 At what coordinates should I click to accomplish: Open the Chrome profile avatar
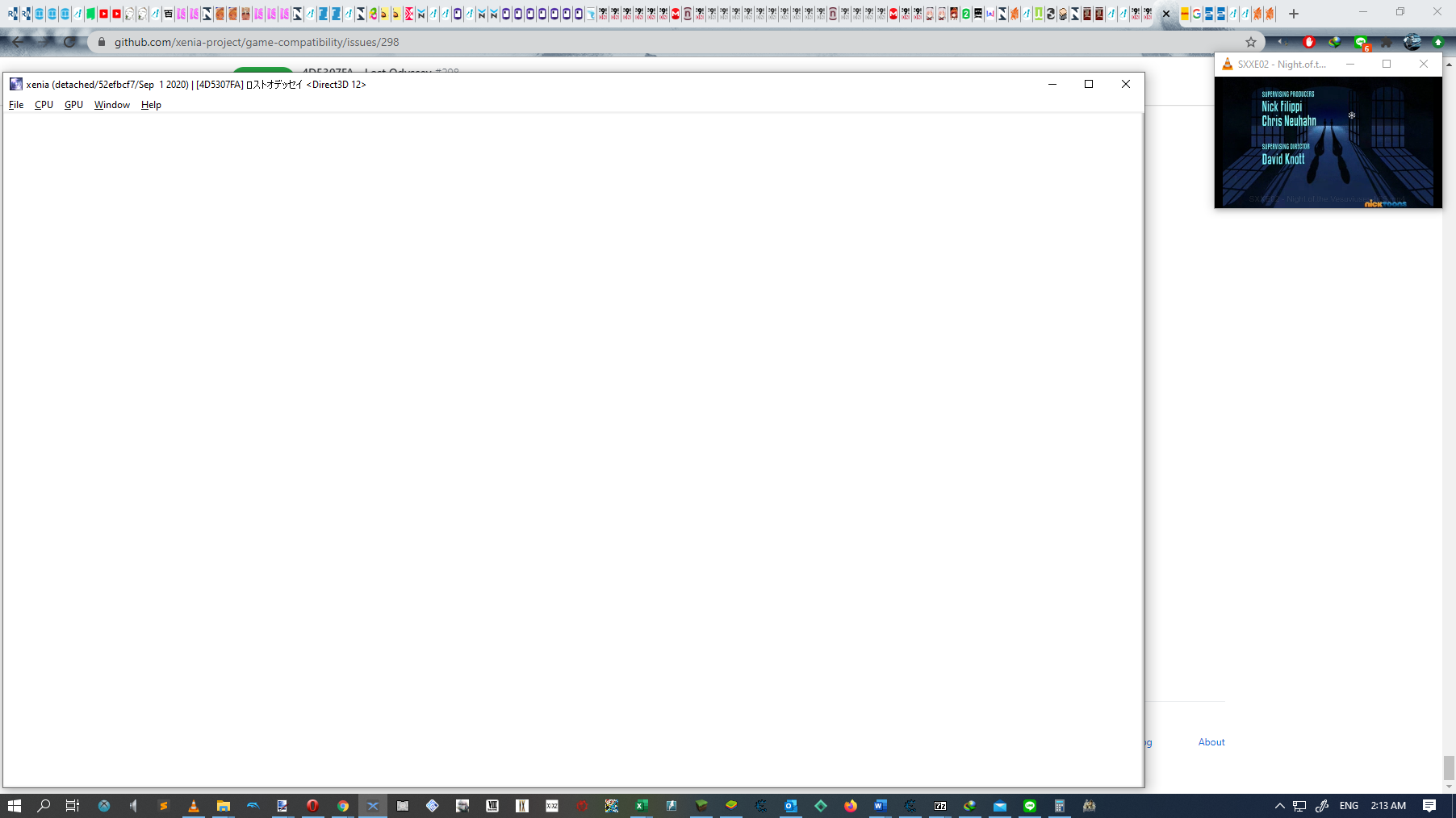point(1412,42)
